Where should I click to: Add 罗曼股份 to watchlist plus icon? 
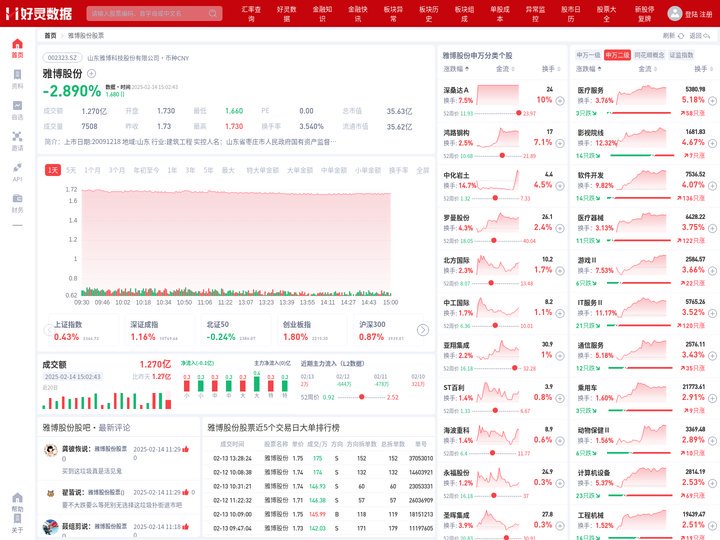[560, 228]
